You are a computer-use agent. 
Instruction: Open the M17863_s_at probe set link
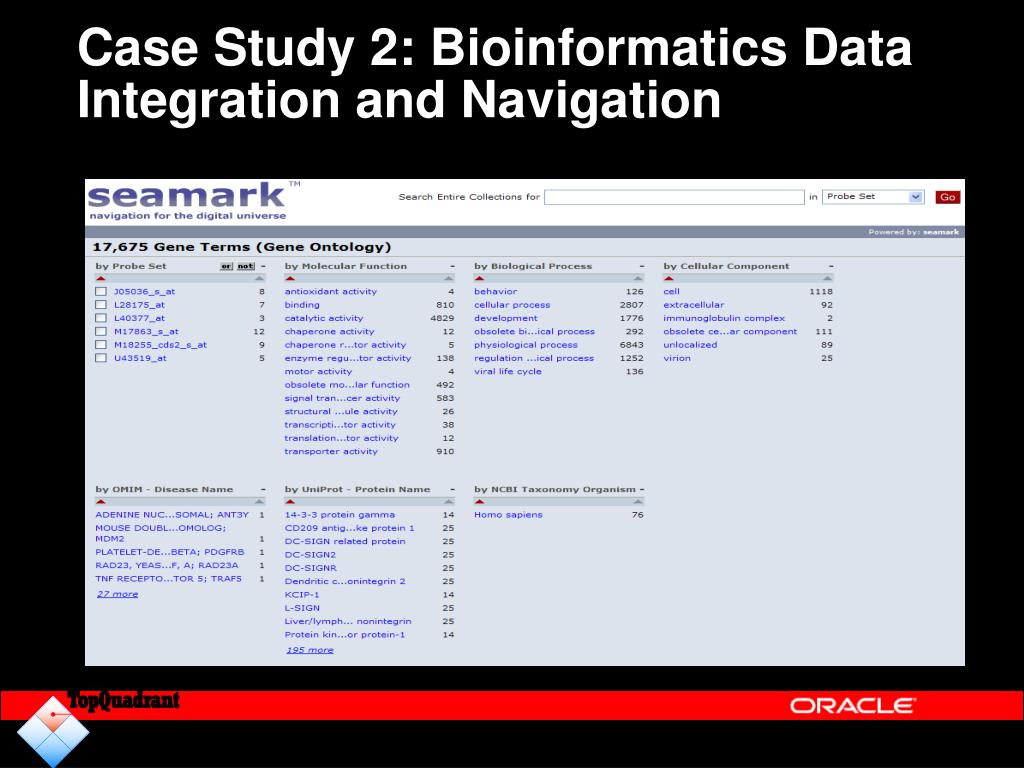146,332
